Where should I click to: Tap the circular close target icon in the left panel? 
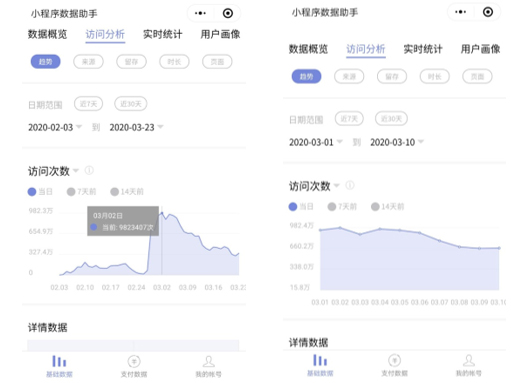click(228, 13)
